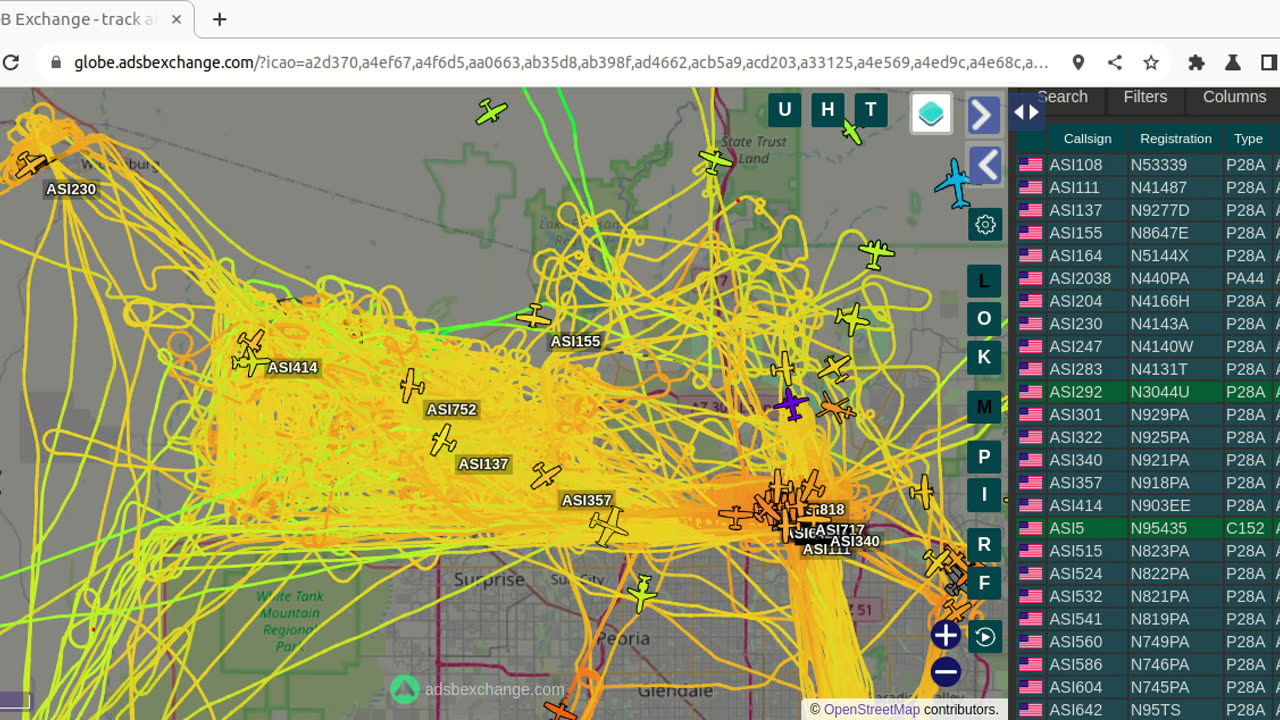Screen dimensions: 1280x720
Task: Toggle the U map button
Action: [x=785, y=110]
